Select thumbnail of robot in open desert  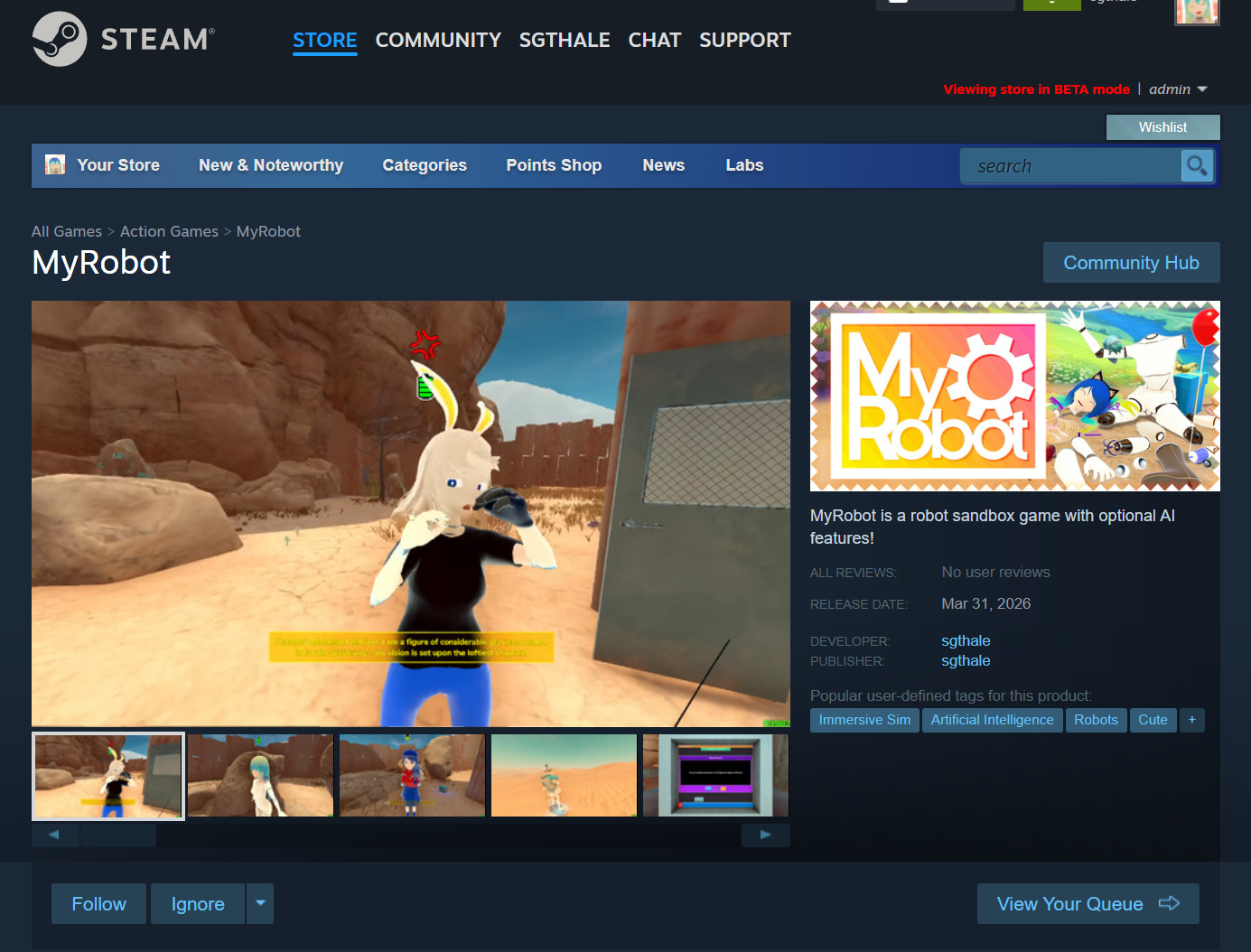coord(564,776)
